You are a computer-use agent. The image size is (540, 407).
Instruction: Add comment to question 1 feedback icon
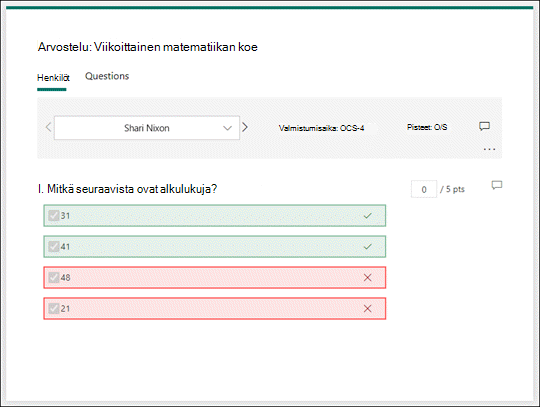click(497, 185)
